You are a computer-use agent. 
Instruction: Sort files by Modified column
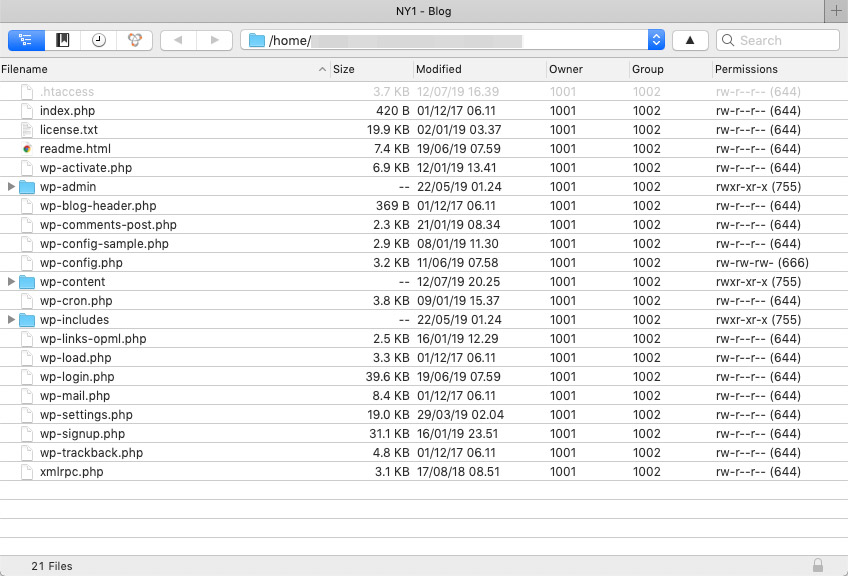coord(478,69)
